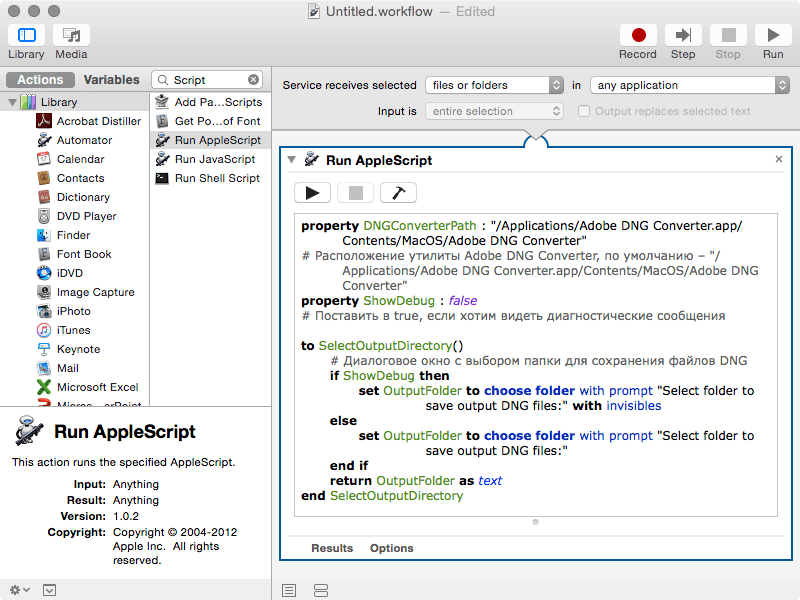Image resolution: width=800 pixels, height=600 pixels.
Task: Open the Media browser
Action: [x=71, y=35]
